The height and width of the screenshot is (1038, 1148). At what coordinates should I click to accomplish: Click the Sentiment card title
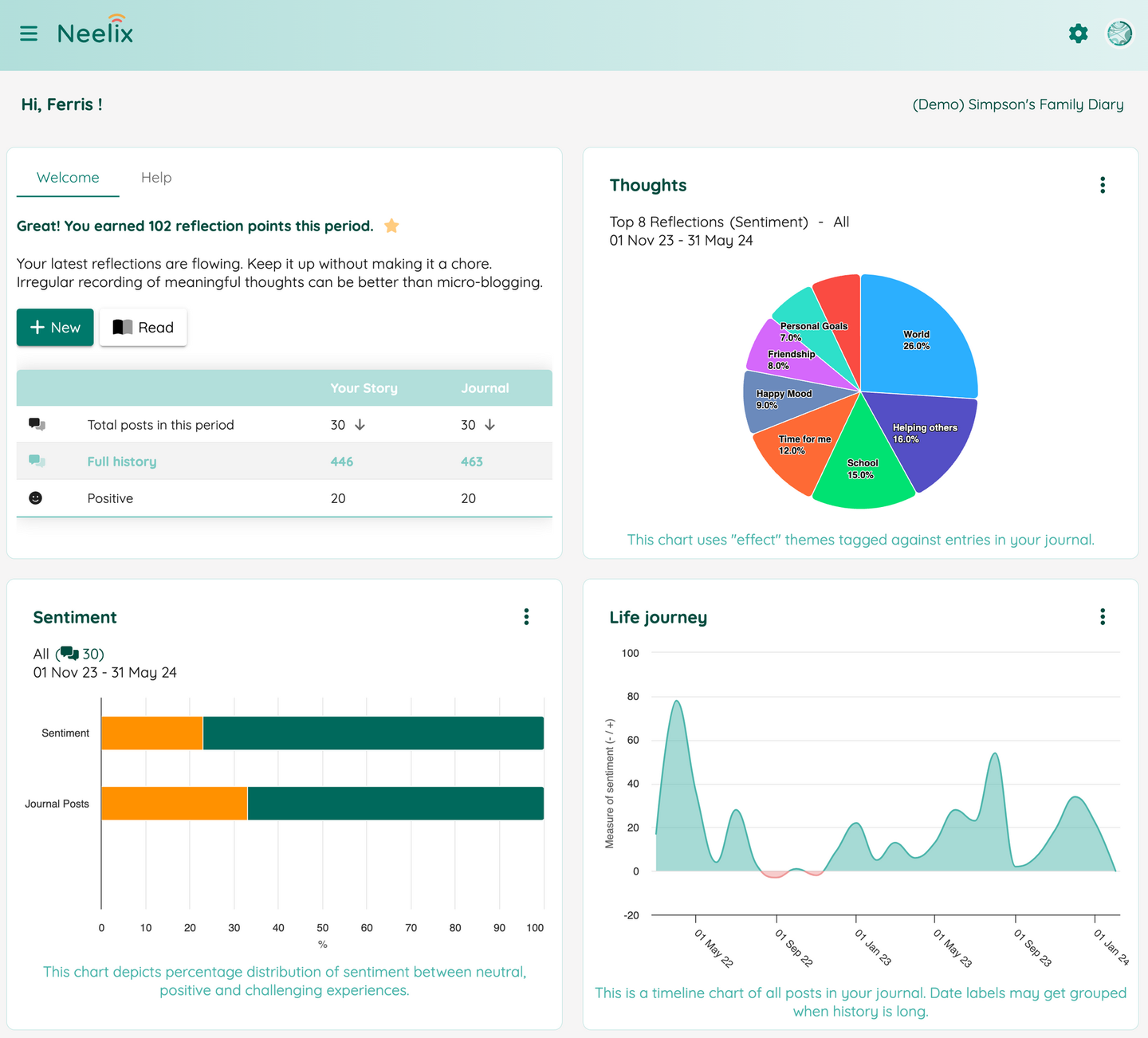pos(75,617)
